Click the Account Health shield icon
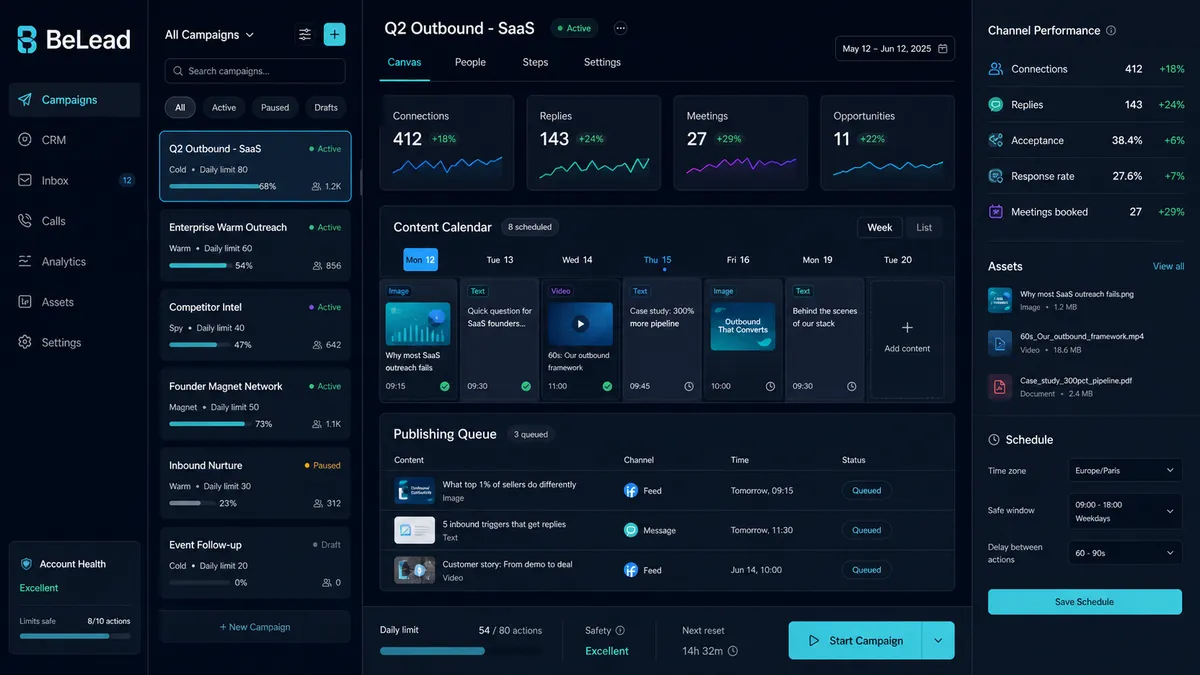 [x=27, y=564]
